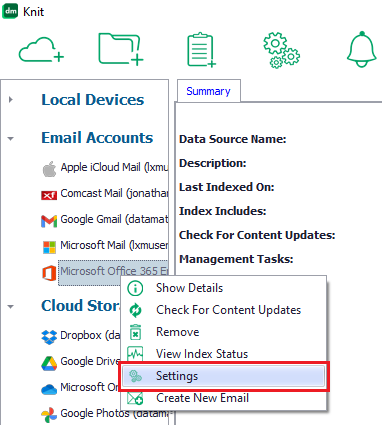The width and height of the screenshot is (382, 425).
Task: Expand the Local Devices section arrow
Action: point(11,99)
